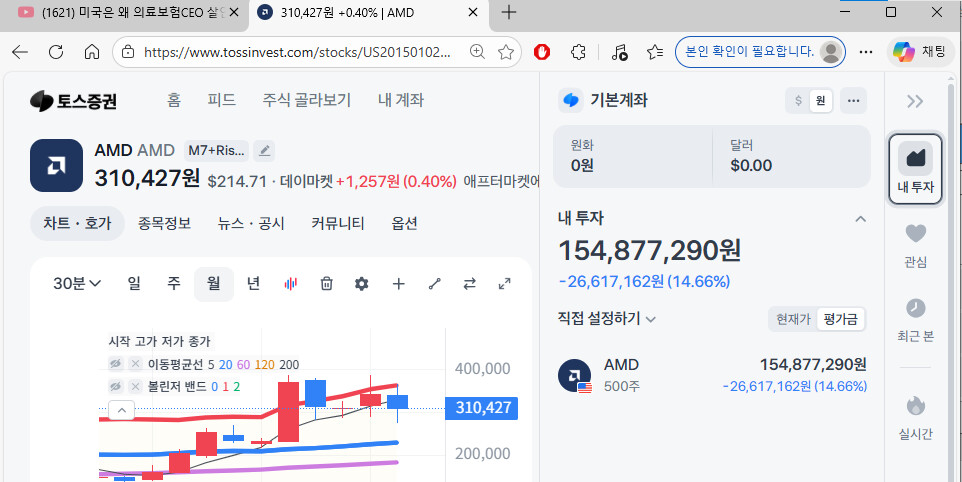Select the 월 chart period
This screenshot has width=962, height=482.
[214, 284]
